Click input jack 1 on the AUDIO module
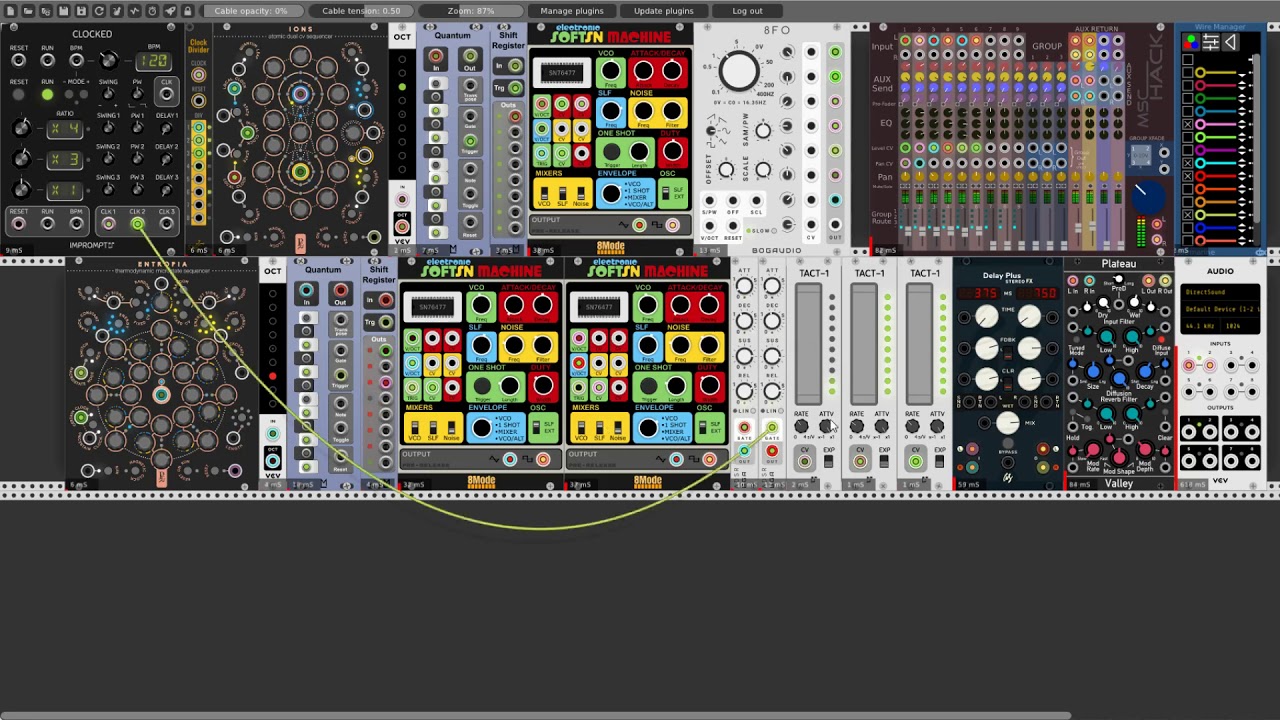 [x=1189, y=364]
